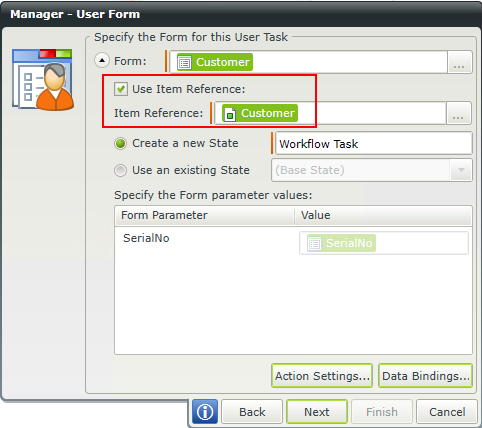Image resolution: width=482 pixels, height=428 pixels.
Task: Select the Create a new State option
Action: pos(120,144)
